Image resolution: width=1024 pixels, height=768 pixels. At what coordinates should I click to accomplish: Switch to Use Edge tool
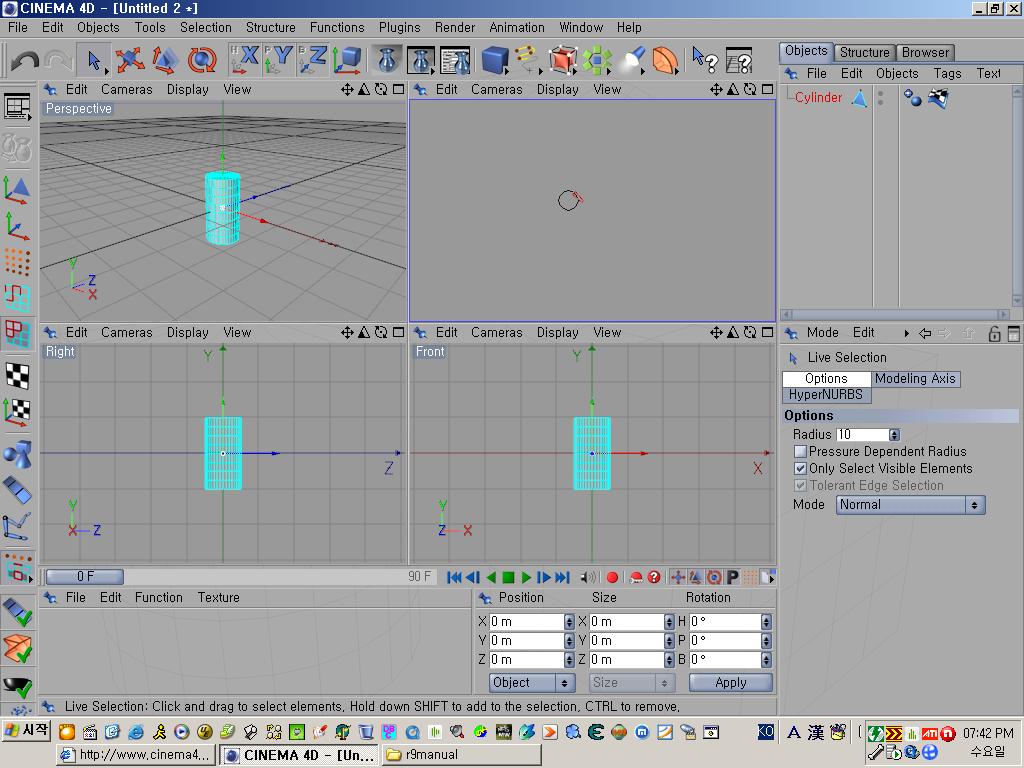[x=17, y=298]
